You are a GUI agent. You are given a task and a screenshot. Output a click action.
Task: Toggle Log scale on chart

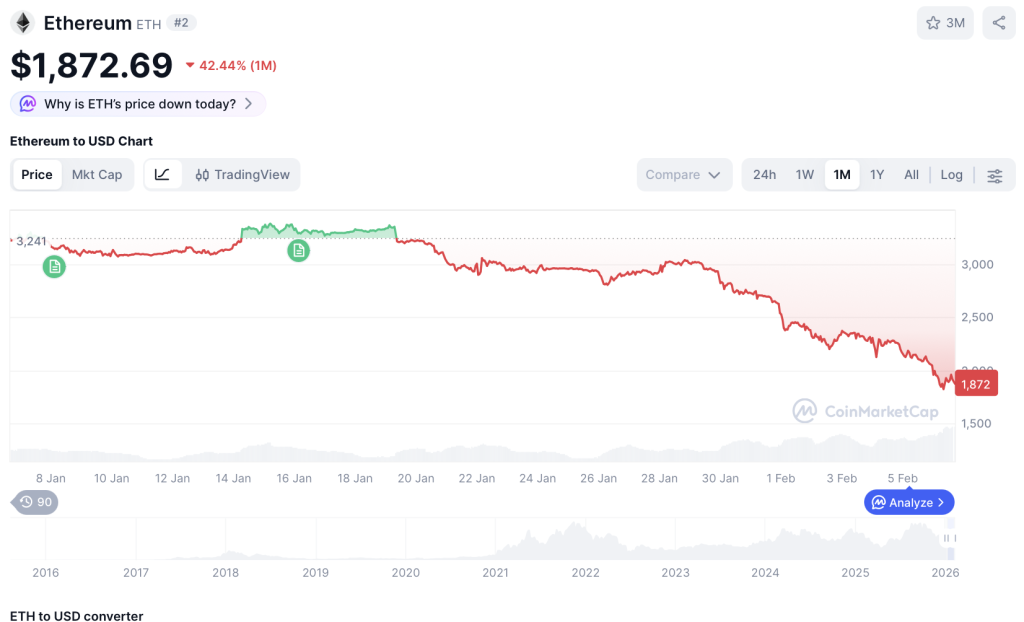click(x=951, y=175)
